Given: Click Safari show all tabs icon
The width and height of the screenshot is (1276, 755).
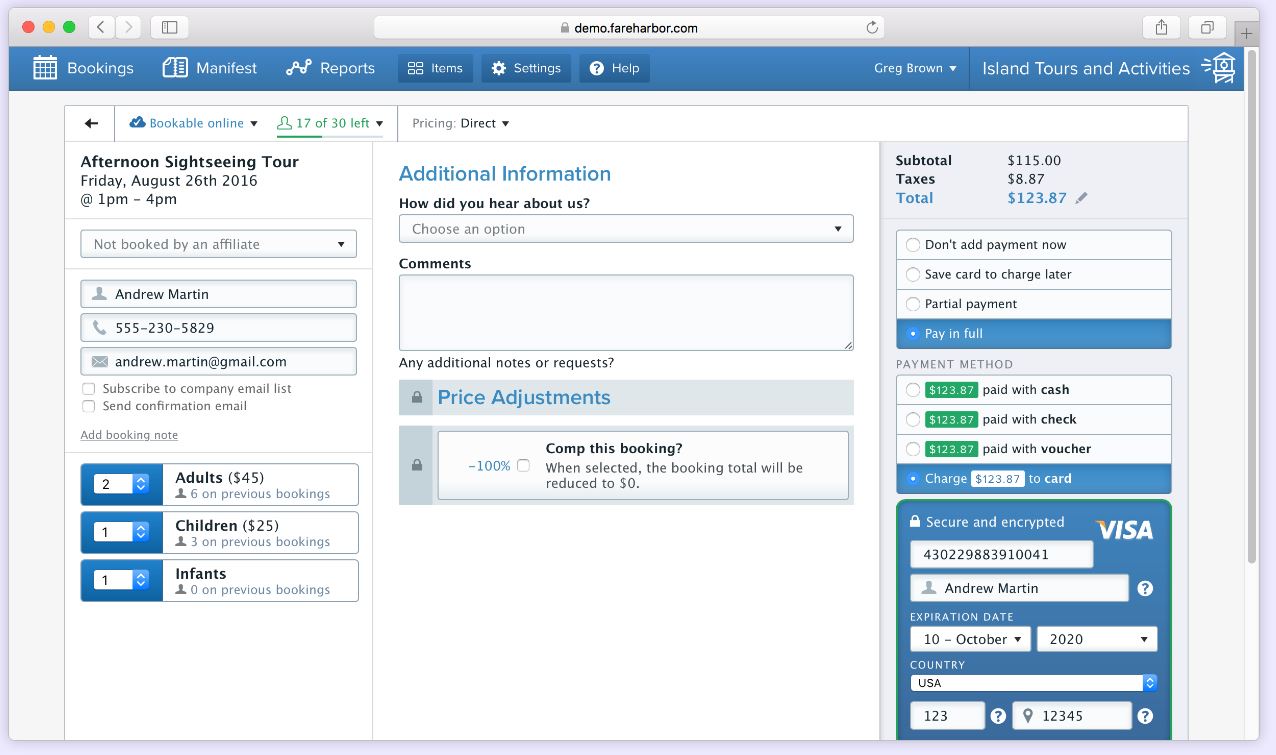Looking at the screenshot, I should coord(1208,27).
